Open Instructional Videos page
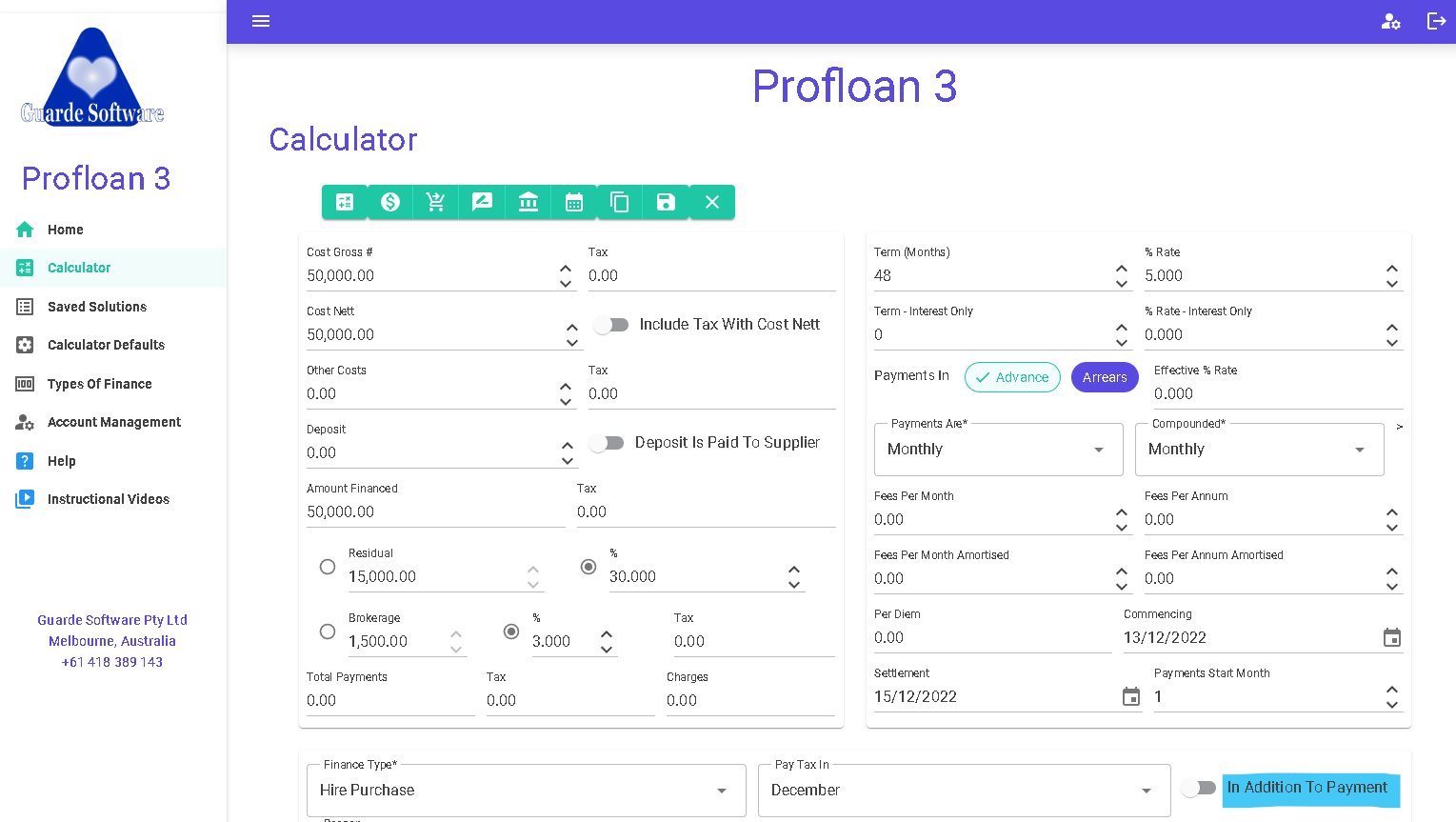Viewport: 1456px width, 822px height. click(x=113, y=499)
